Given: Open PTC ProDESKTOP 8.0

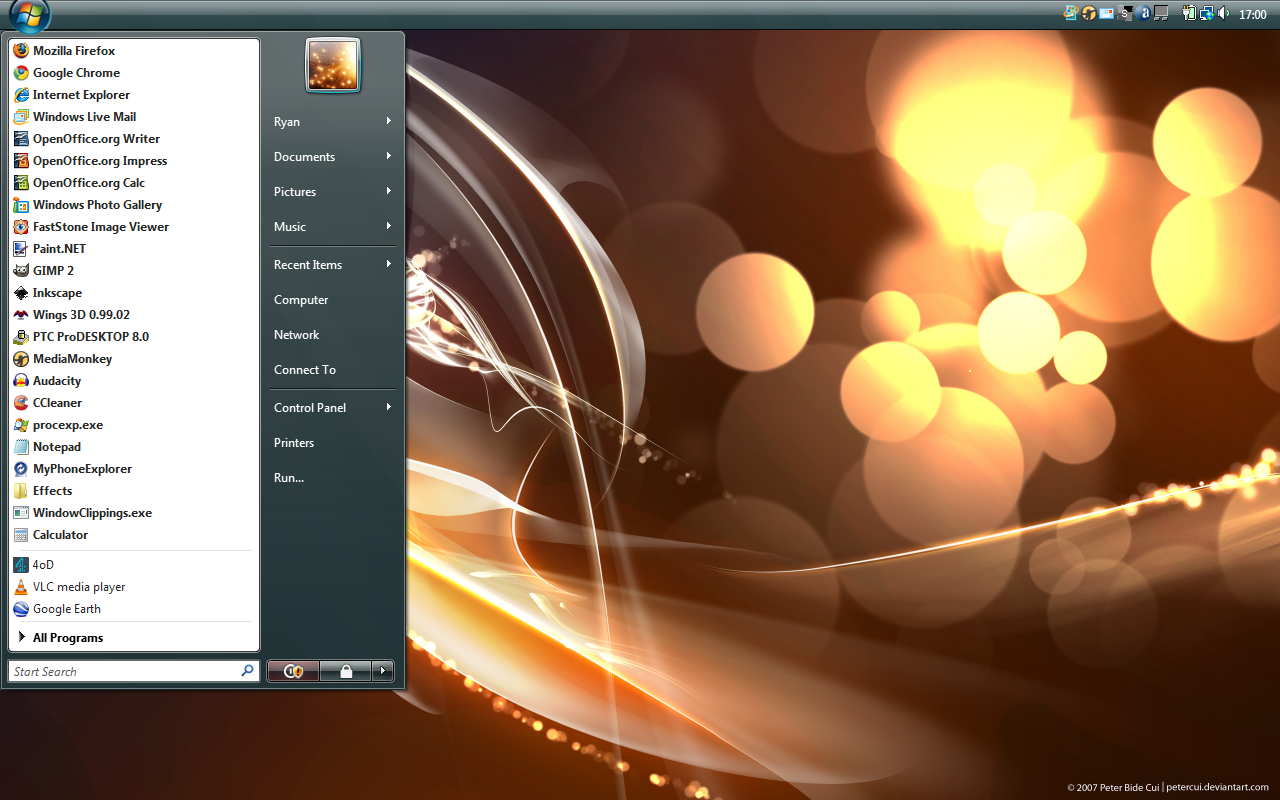Looking at the screenshot, I should 134,337.
